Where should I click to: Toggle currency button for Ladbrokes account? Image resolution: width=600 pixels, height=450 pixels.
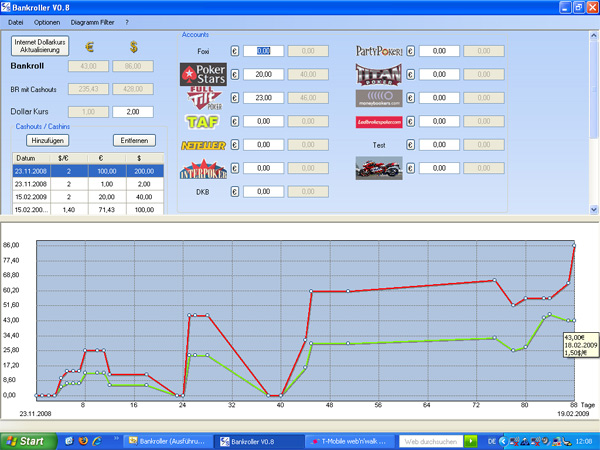(x=411, y=121)
